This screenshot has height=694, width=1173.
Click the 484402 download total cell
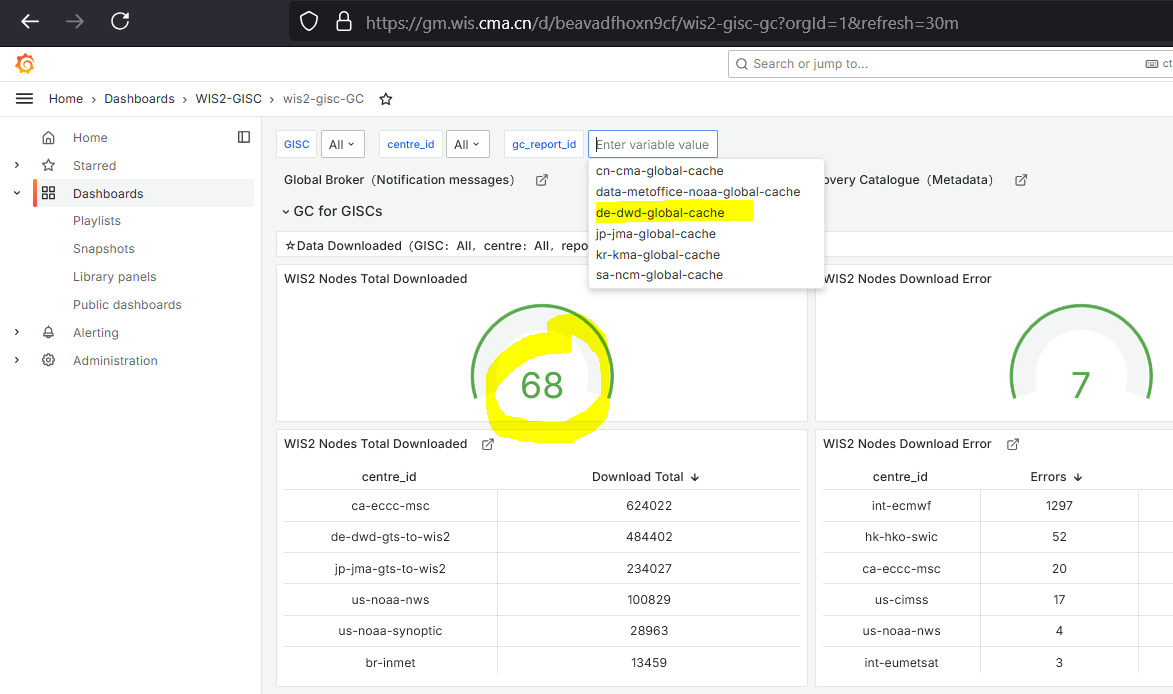click(649, 537)
